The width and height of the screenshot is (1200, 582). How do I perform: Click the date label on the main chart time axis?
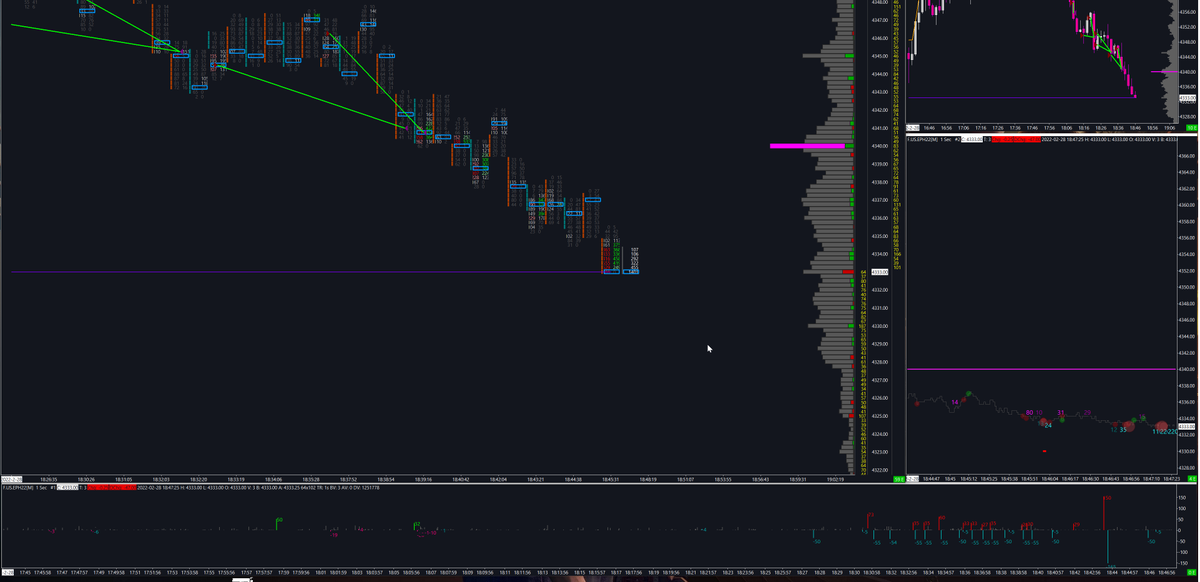[x=12, y=479]
